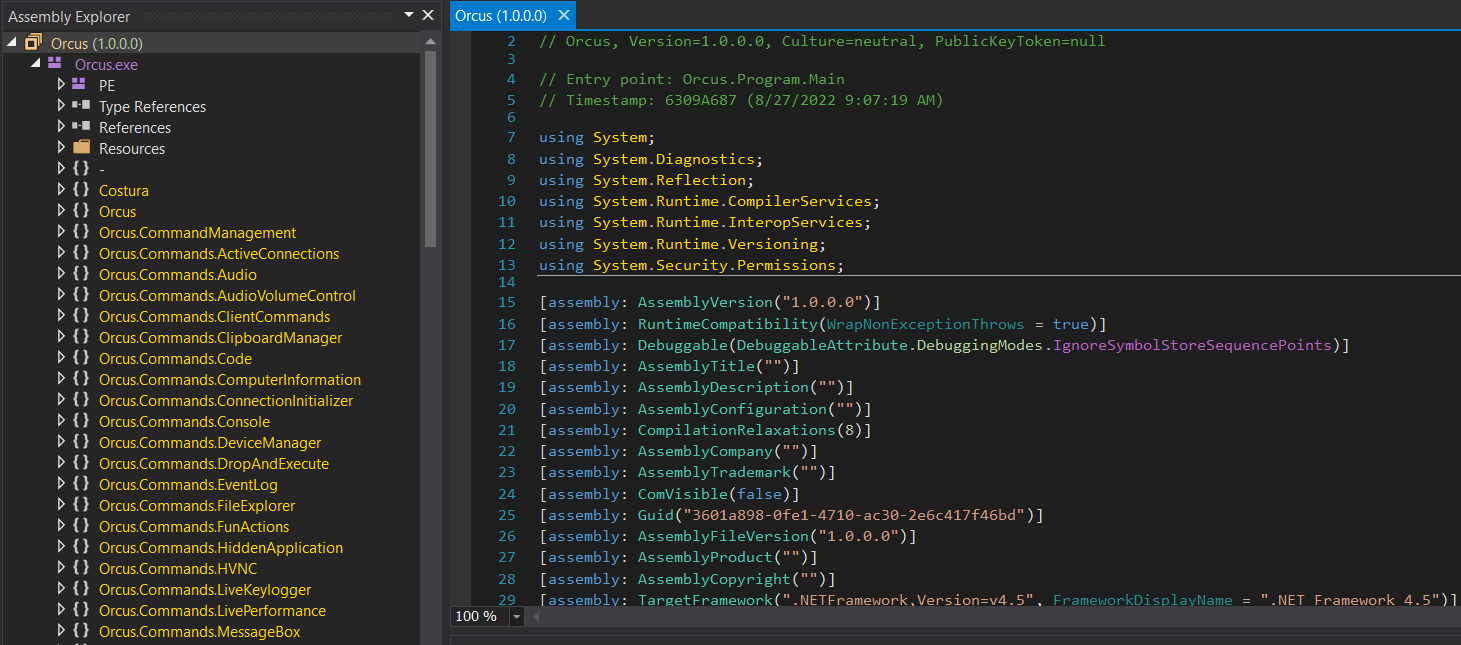Expand the Orcus.Commands.LiveKeylogger namespace
The height and width of the screenshot is (645, 1461).
coord(61,589)
